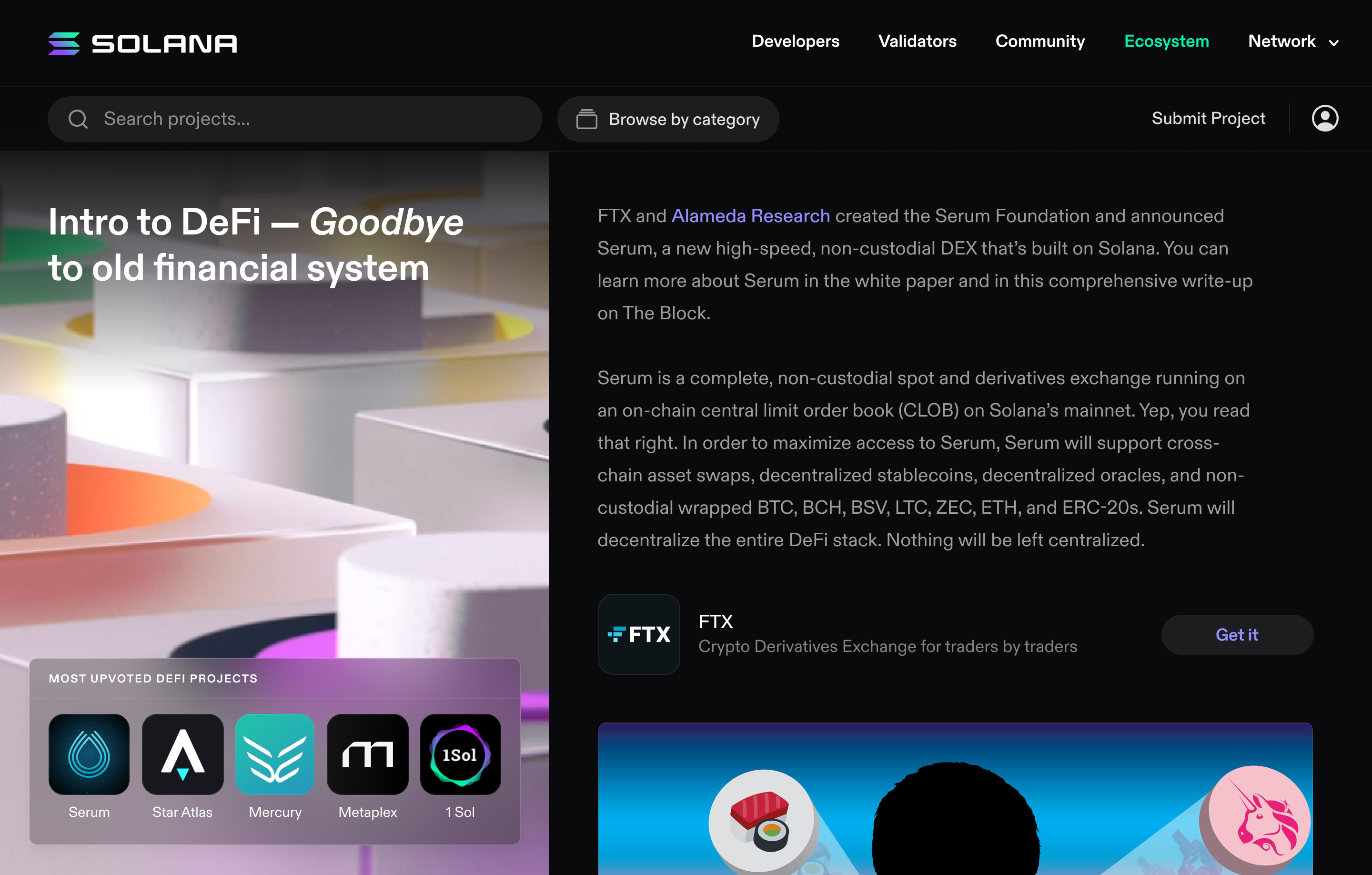This screenshot has height=875, width=1372.
Task: Open the 1Sol project icon
Action: (x=460, y=753)
